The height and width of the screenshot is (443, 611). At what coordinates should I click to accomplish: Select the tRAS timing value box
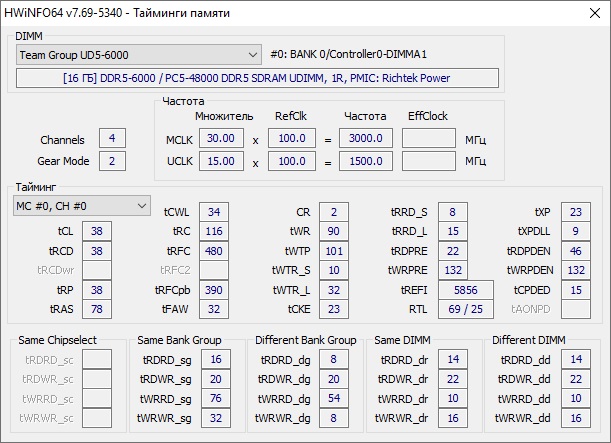(x=97, y=310)
